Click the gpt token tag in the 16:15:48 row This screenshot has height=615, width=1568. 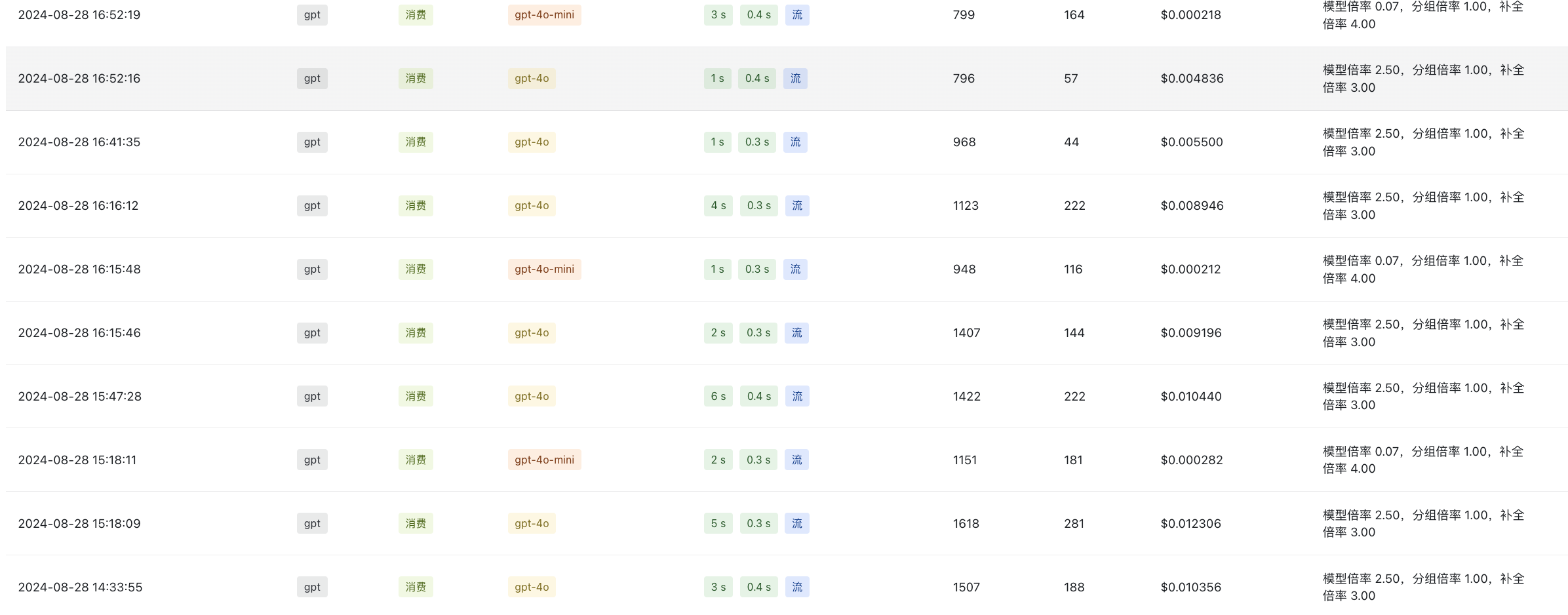pos(312,269)
